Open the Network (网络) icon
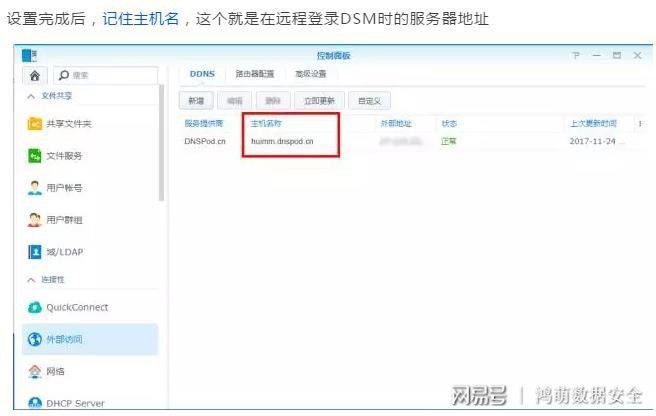This screenshot has width=656, height=416. point(34,371)
